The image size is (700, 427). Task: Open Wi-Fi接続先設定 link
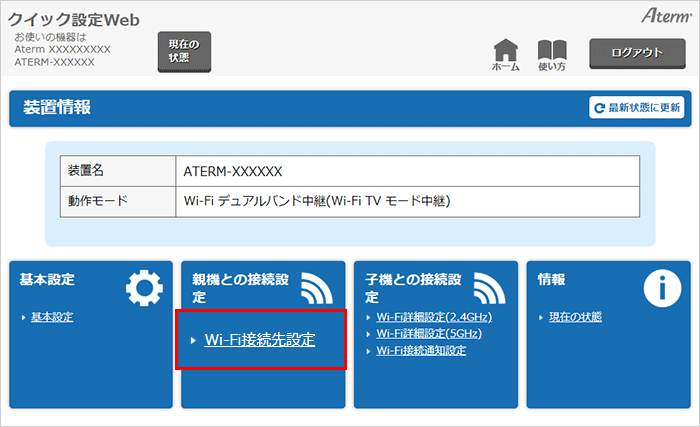point(259,340)
